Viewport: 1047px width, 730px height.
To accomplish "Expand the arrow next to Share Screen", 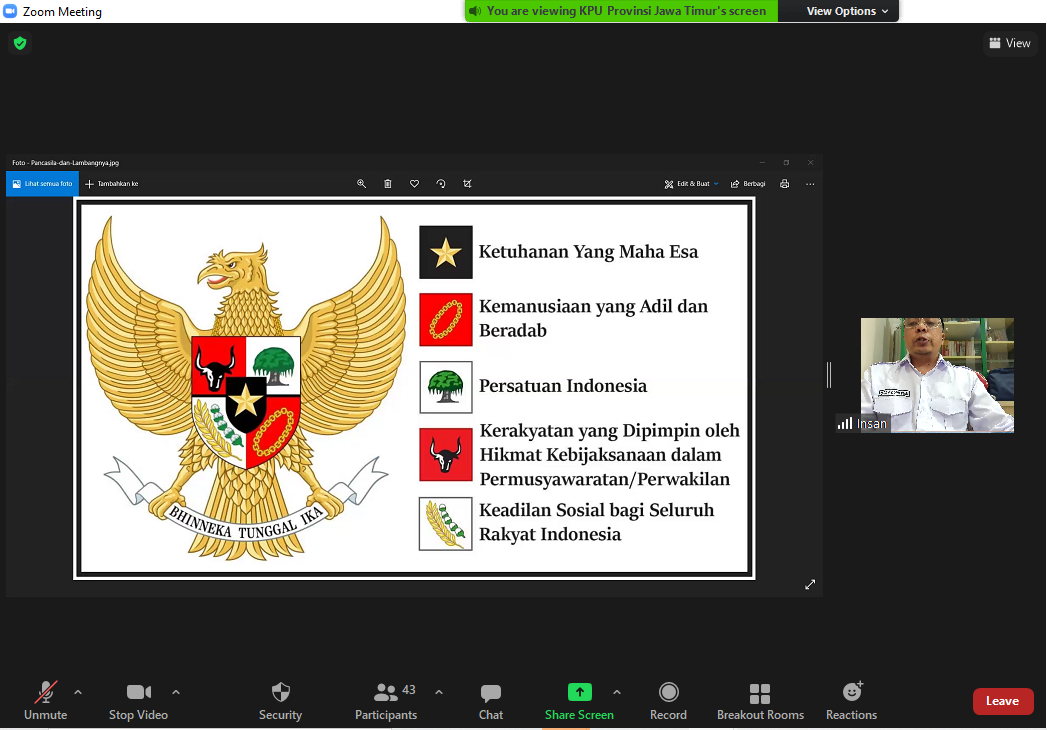I will click(616, 692).
